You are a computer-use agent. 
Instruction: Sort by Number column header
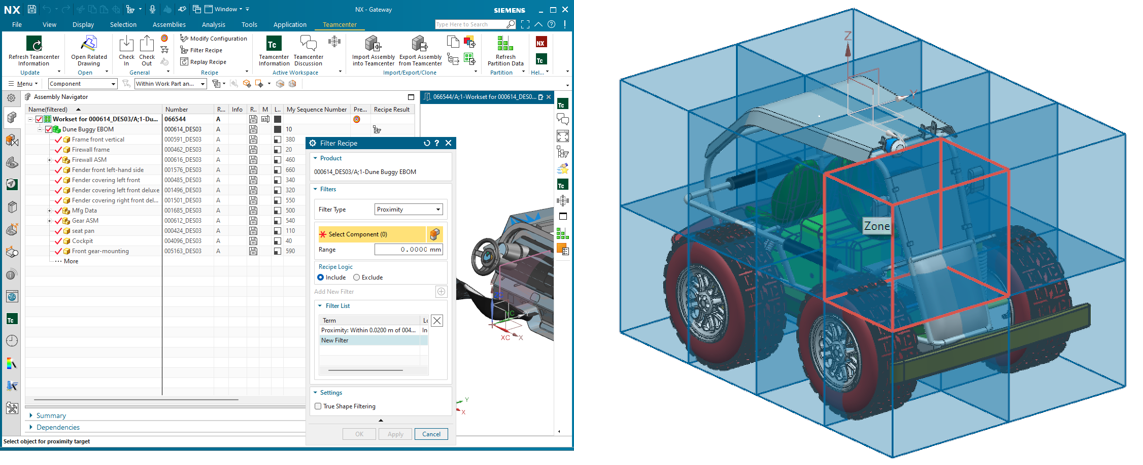coord(187,109)
